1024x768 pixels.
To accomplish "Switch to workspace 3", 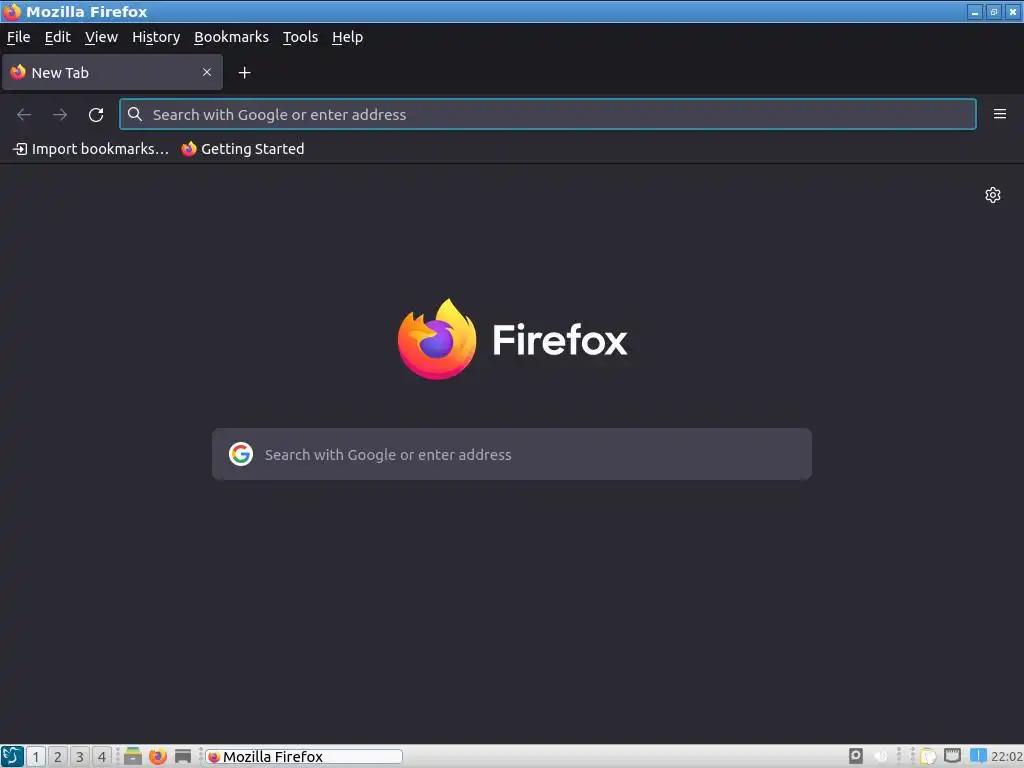I will [80, 756].
